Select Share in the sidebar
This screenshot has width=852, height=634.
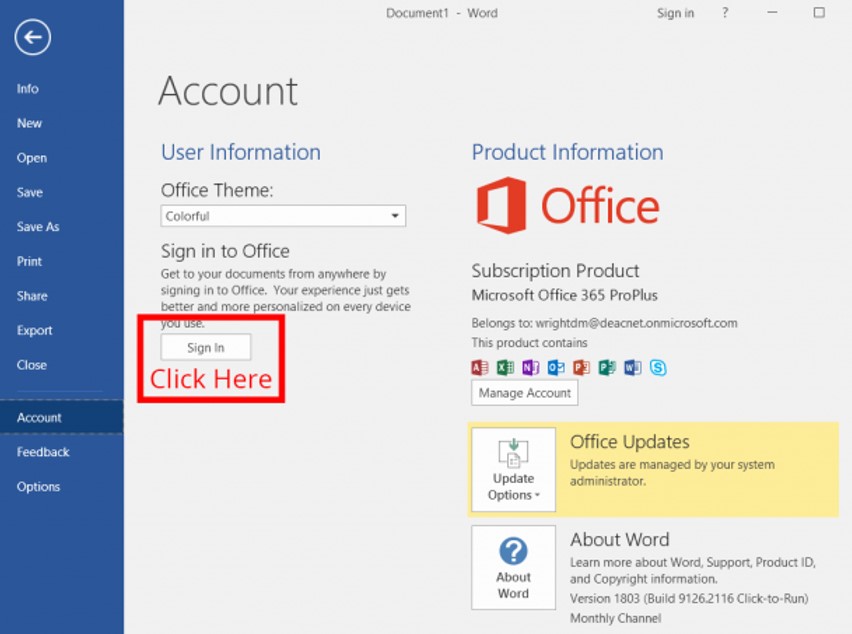point(32,296)
